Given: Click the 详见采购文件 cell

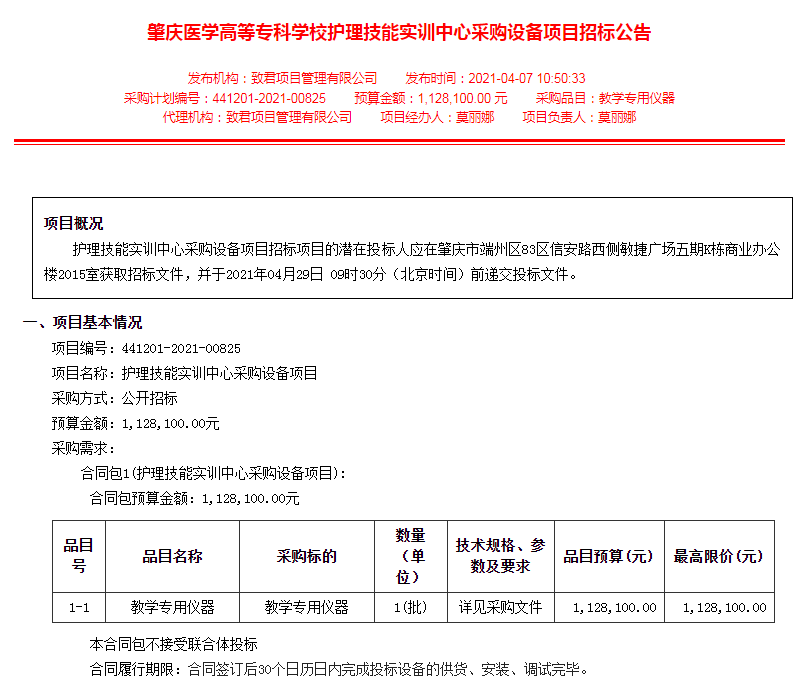Looking at the screenshot, I should click(501, 607).
